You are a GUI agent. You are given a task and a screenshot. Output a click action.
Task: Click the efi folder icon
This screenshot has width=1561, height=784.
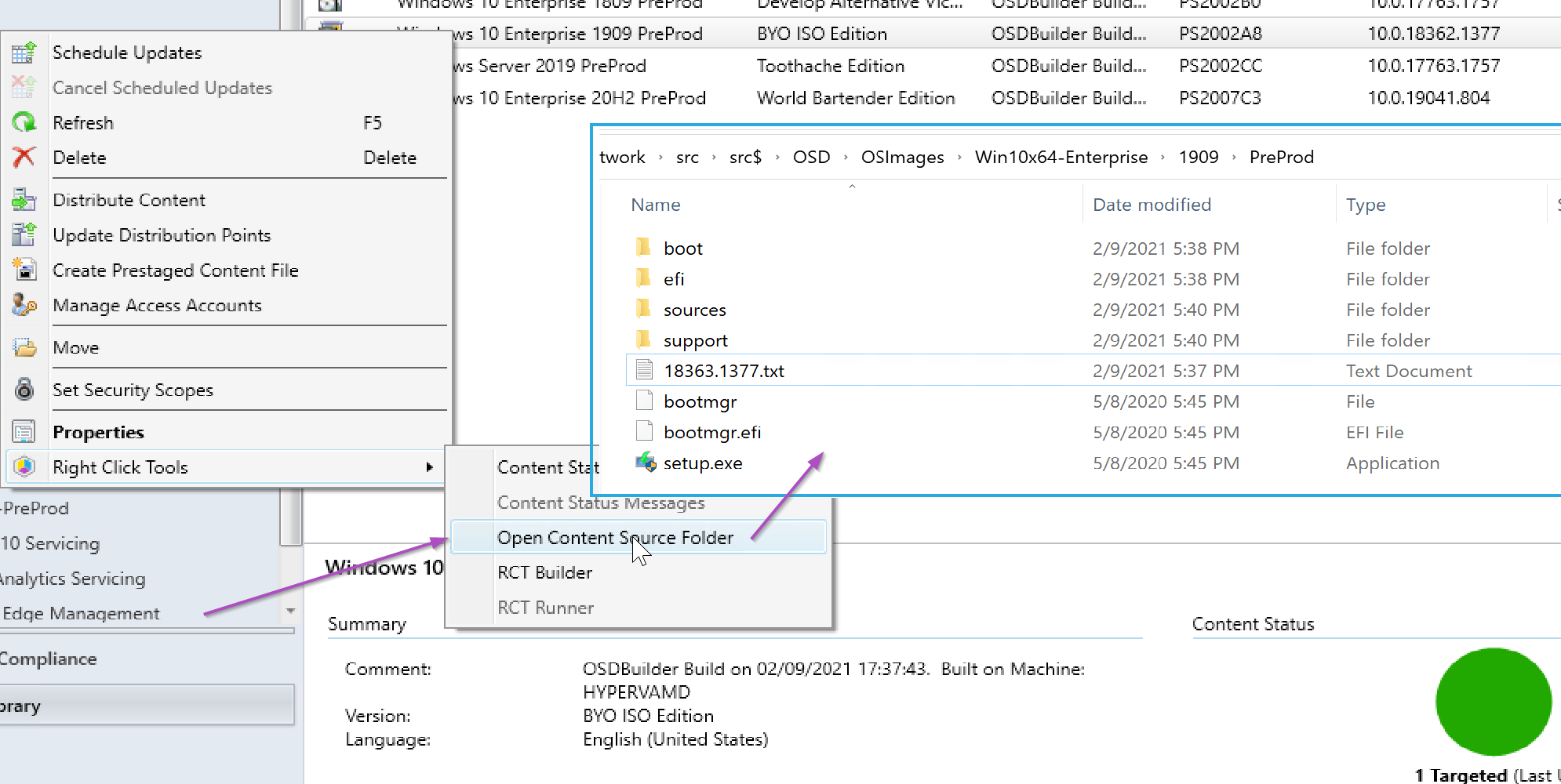tap(644, 278)
